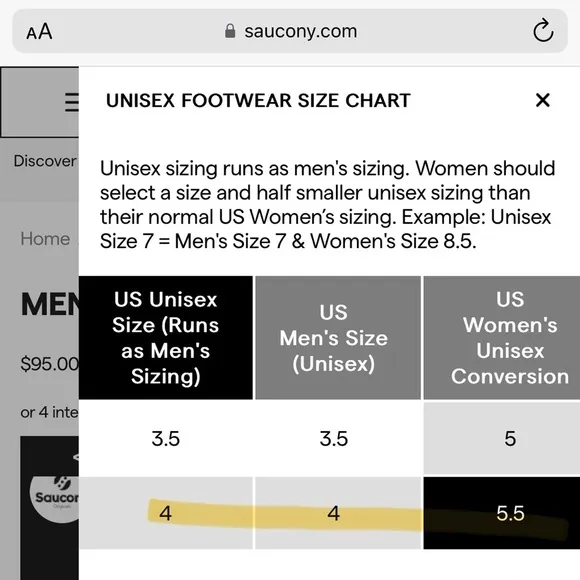
Task: Open the AA text size menu
Action: (39, 31)
